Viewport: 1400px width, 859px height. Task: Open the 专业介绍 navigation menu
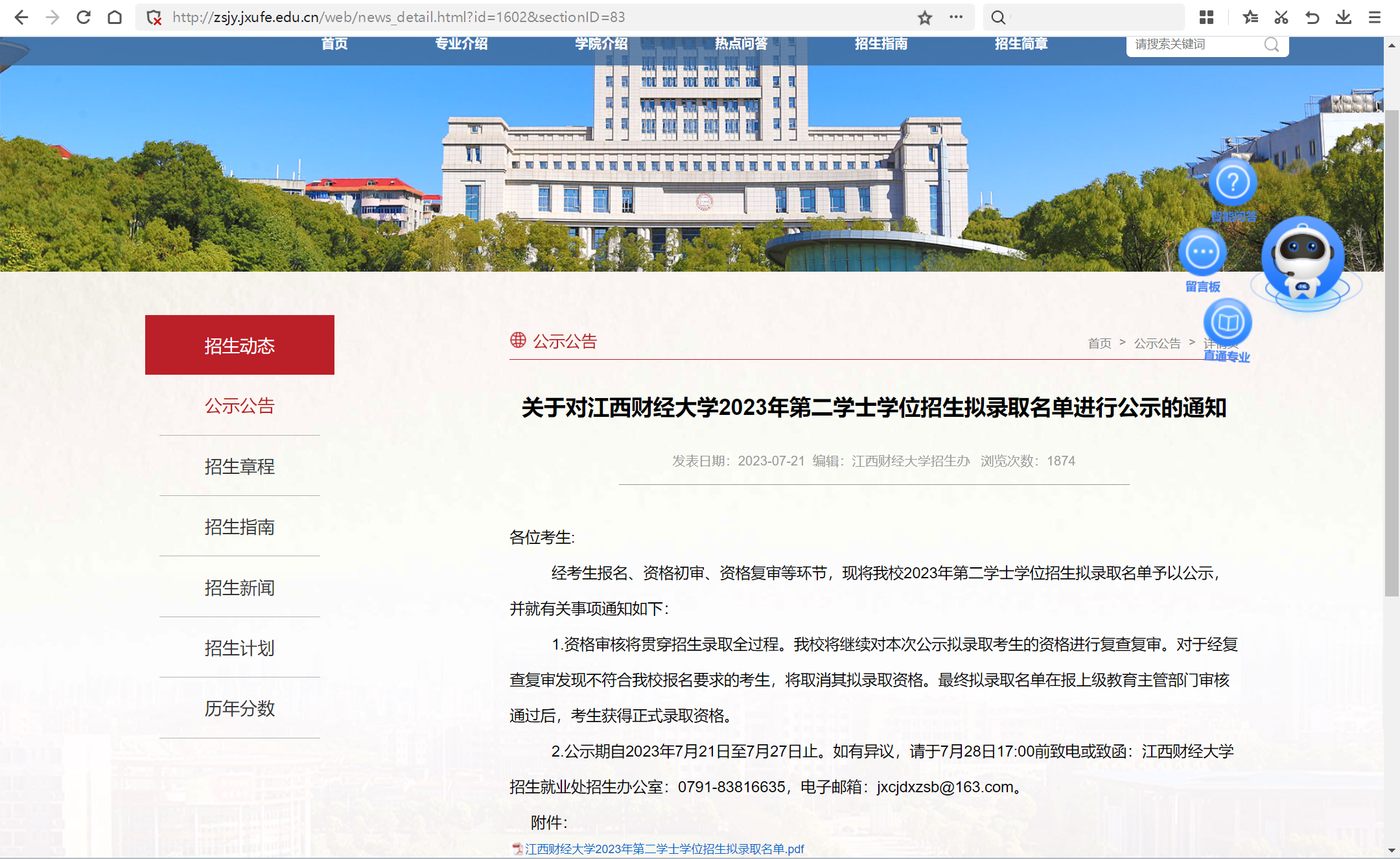pyautogui.click(x=461, y=43)
